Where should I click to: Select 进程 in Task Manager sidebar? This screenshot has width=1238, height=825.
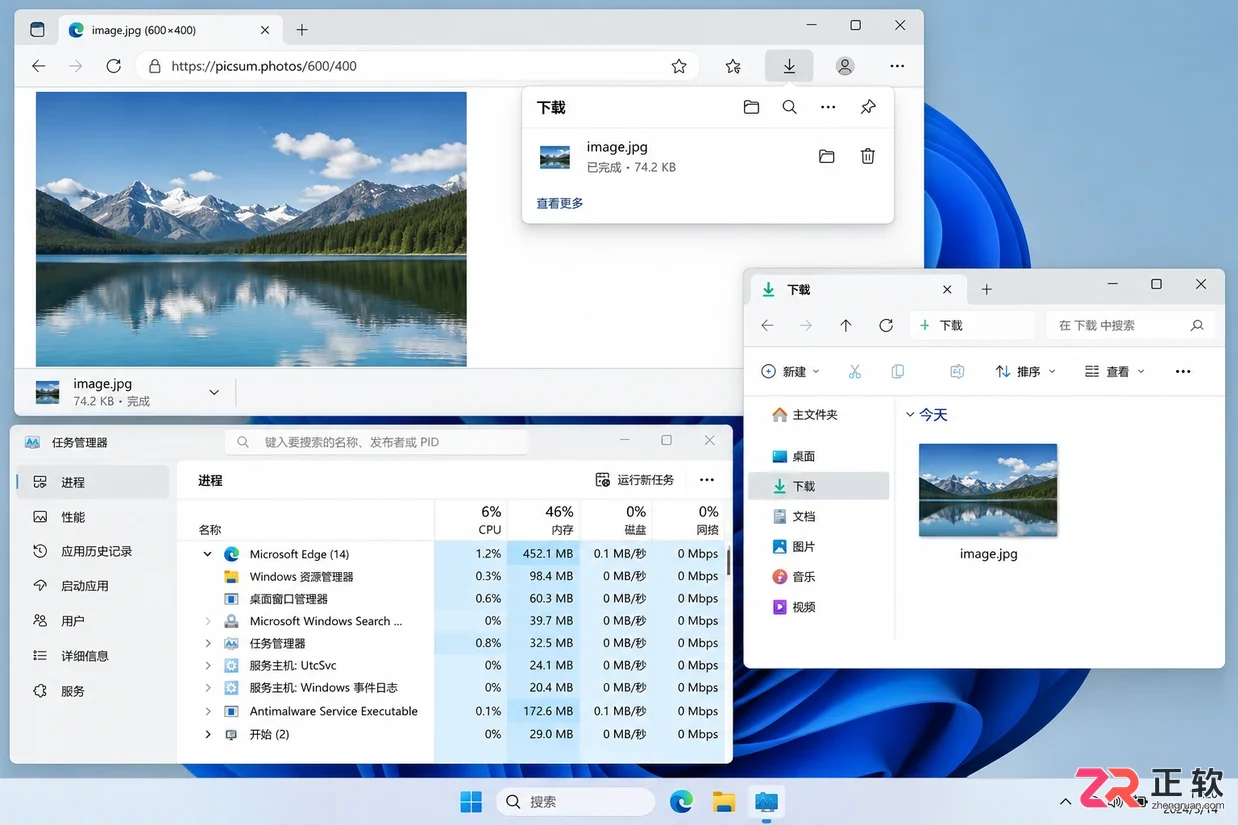click(x=93, y=482)
